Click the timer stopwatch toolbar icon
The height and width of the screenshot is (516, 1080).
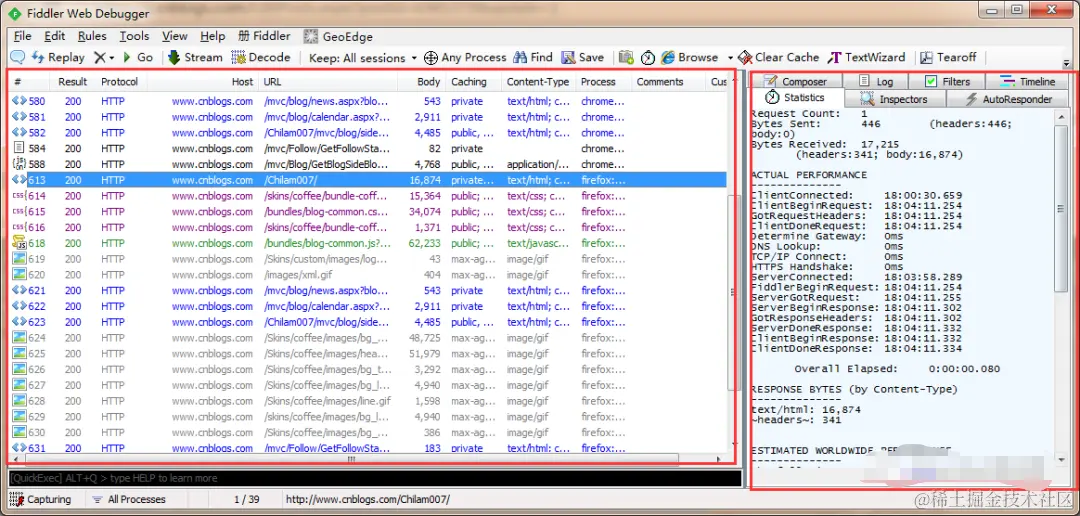pos(647,57)
